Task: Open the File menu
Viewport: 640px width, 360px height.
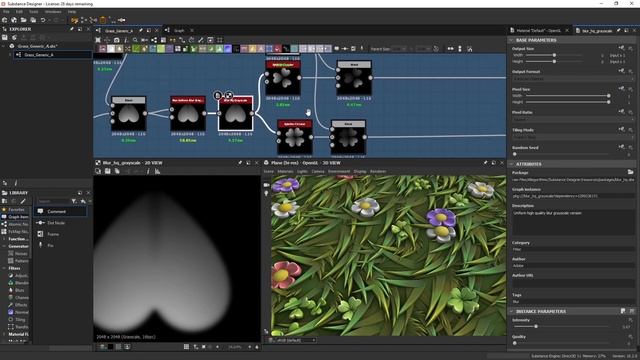Action: click(x=6, y=12)
